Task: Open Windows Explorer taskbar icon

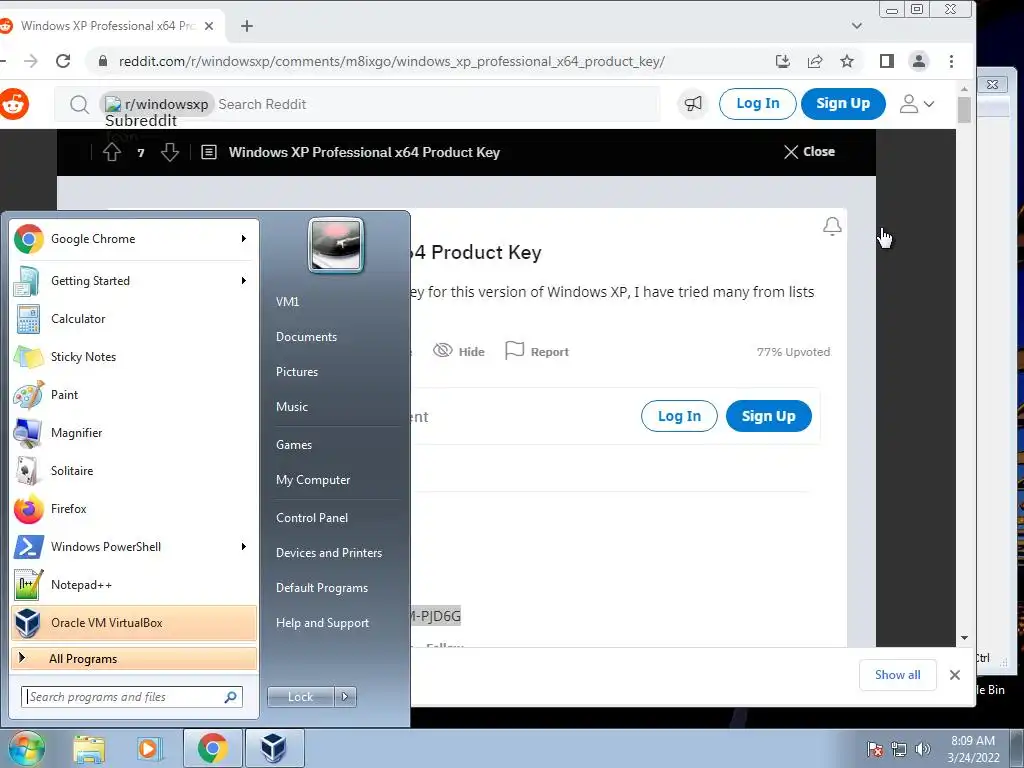Action: (x=89, y=749)
